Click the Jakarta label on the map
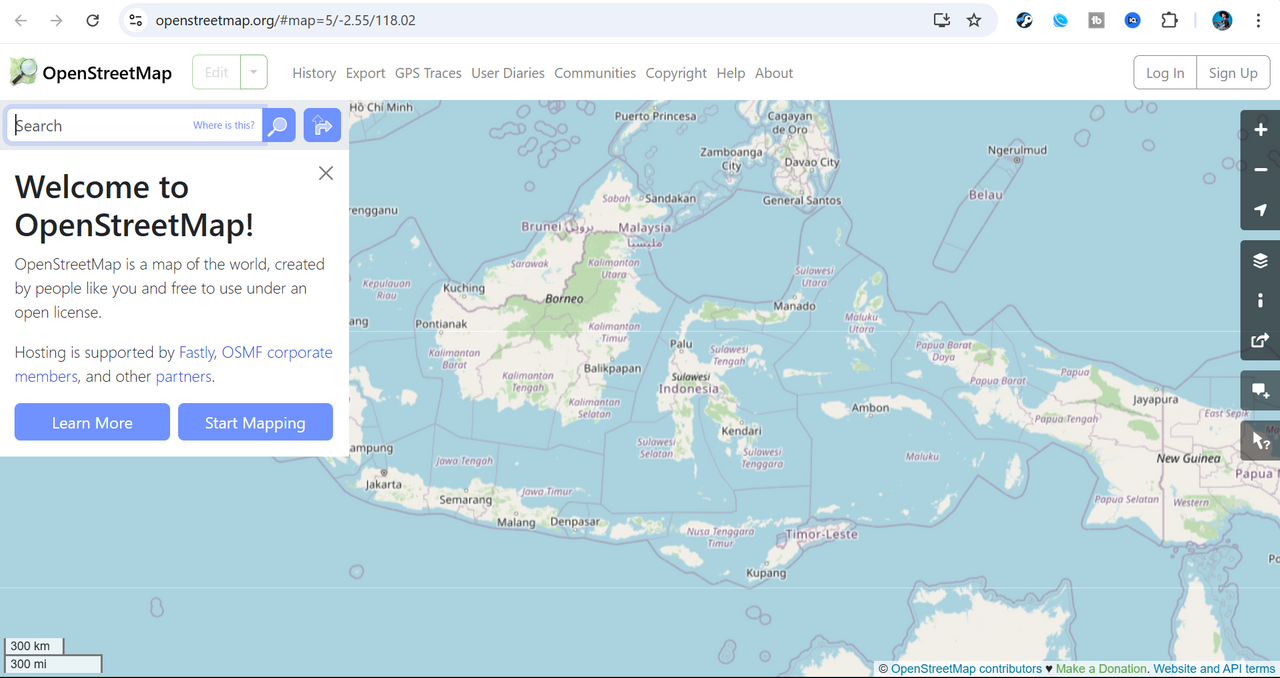 click(x=384, y=484)
